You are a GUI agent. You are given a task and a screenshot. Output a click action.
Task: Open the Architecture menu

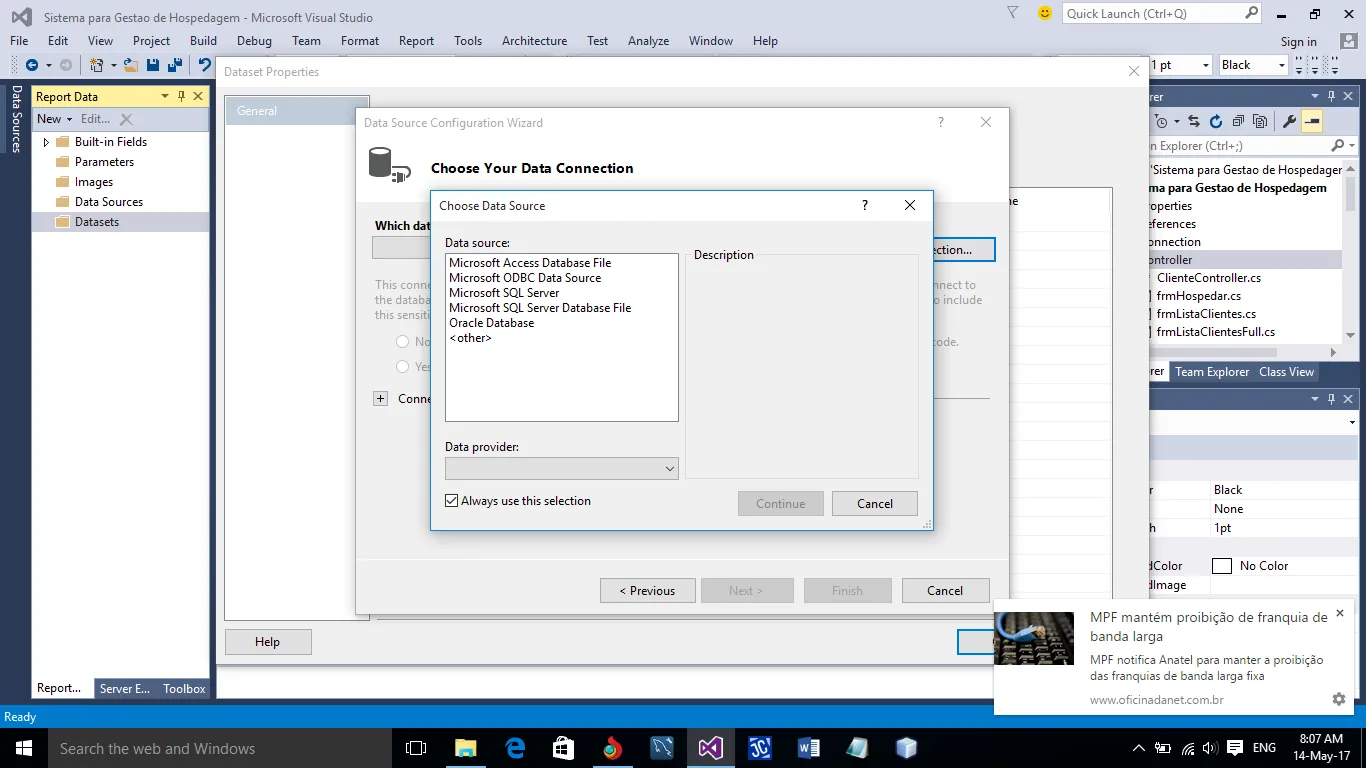click(x=534, y=41)
